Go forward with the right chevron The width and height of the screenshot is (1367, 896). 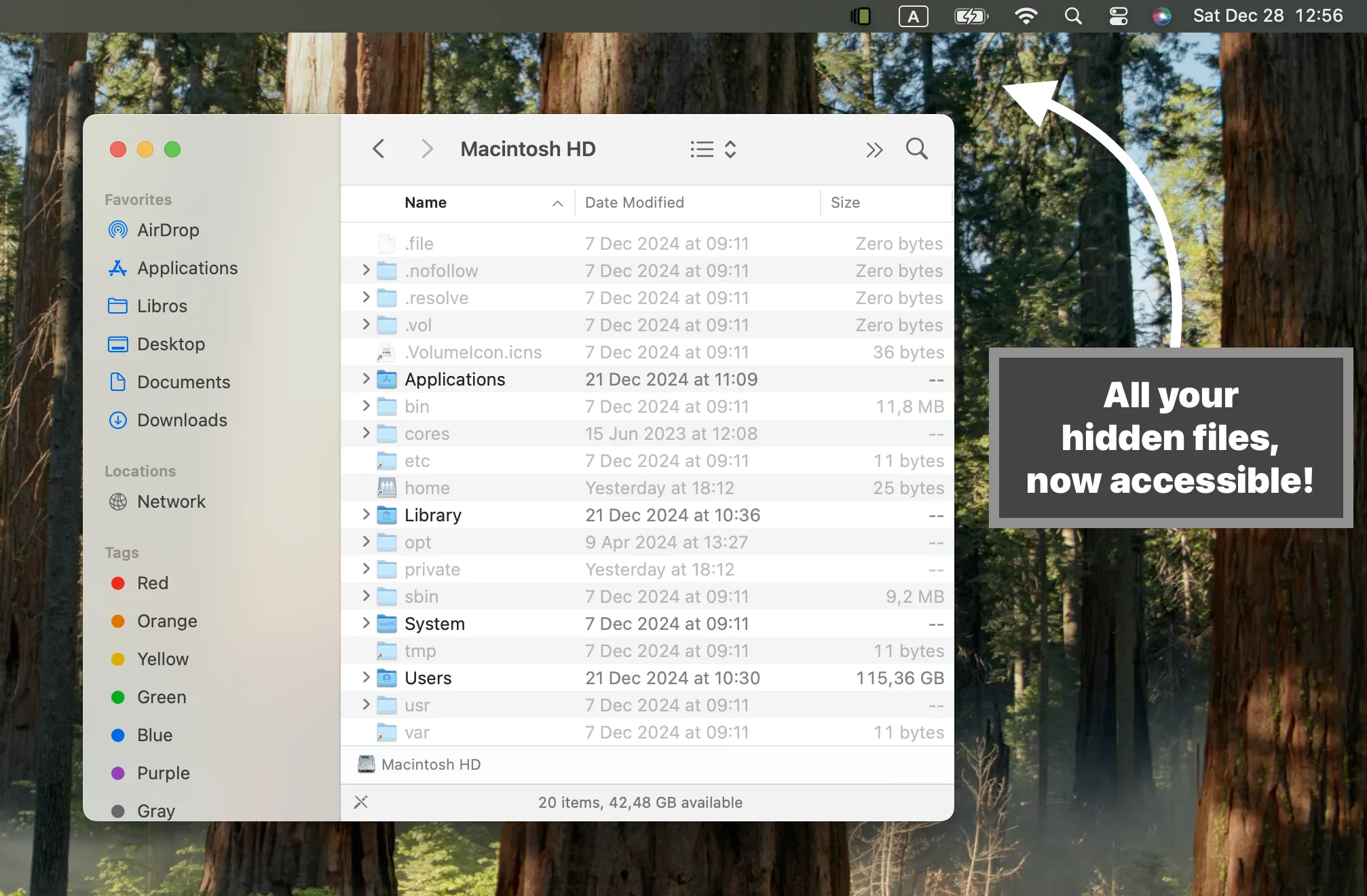(426, 149)
